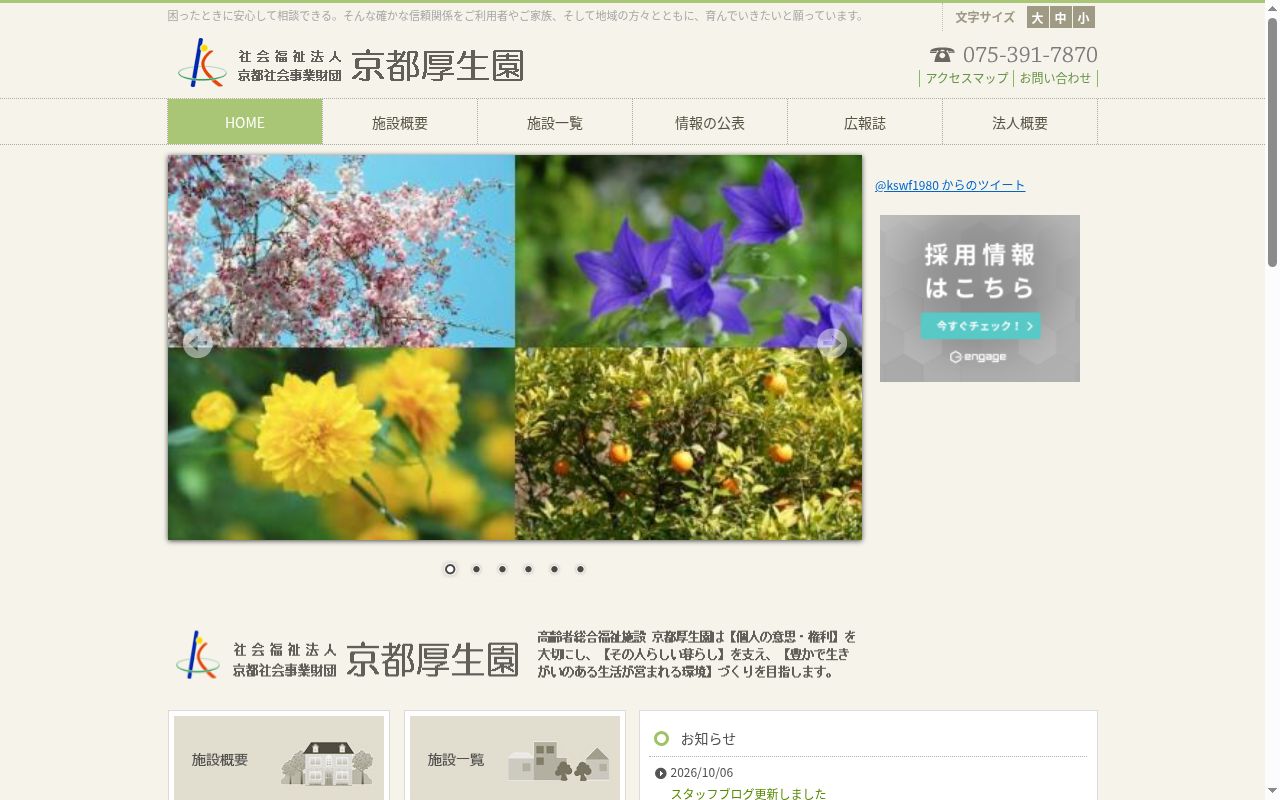Screen dimensions: 1280x800
Task: Jump to the fourth slideshow dot
Action: 528,569
